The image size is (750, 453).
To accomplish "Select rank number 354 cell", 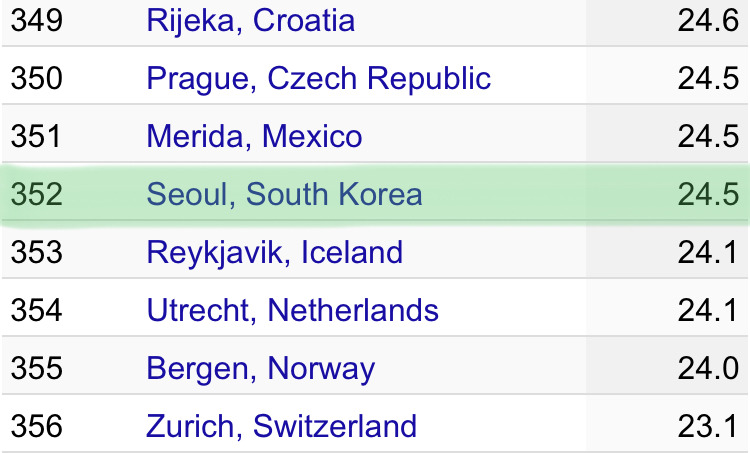I will [36, 310].
